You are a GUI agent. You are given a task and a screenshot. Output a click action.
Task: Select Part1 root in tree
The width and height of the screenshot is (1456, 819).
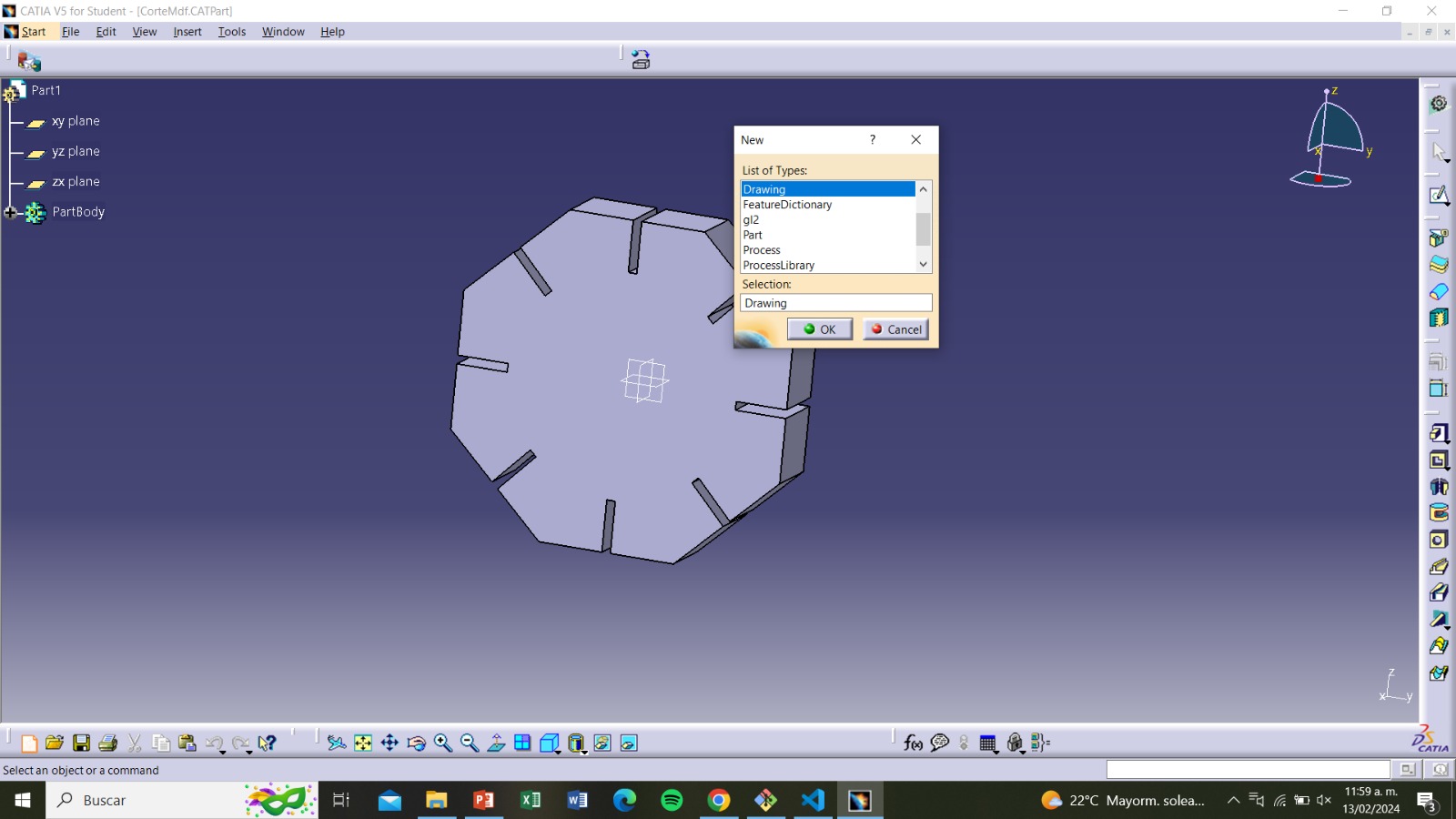[45, 90]
